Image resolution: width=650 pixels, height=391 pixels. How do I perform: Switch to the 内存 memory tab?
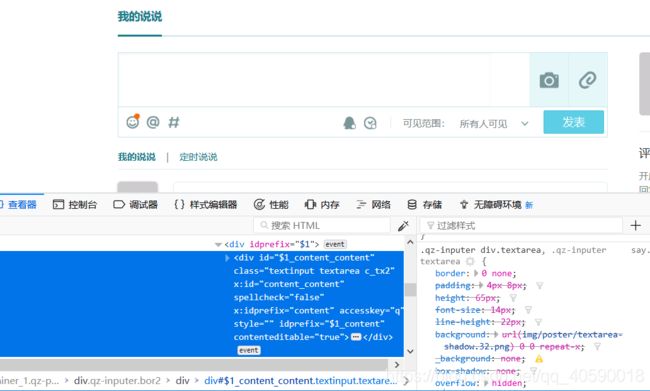tap(322, 204)
